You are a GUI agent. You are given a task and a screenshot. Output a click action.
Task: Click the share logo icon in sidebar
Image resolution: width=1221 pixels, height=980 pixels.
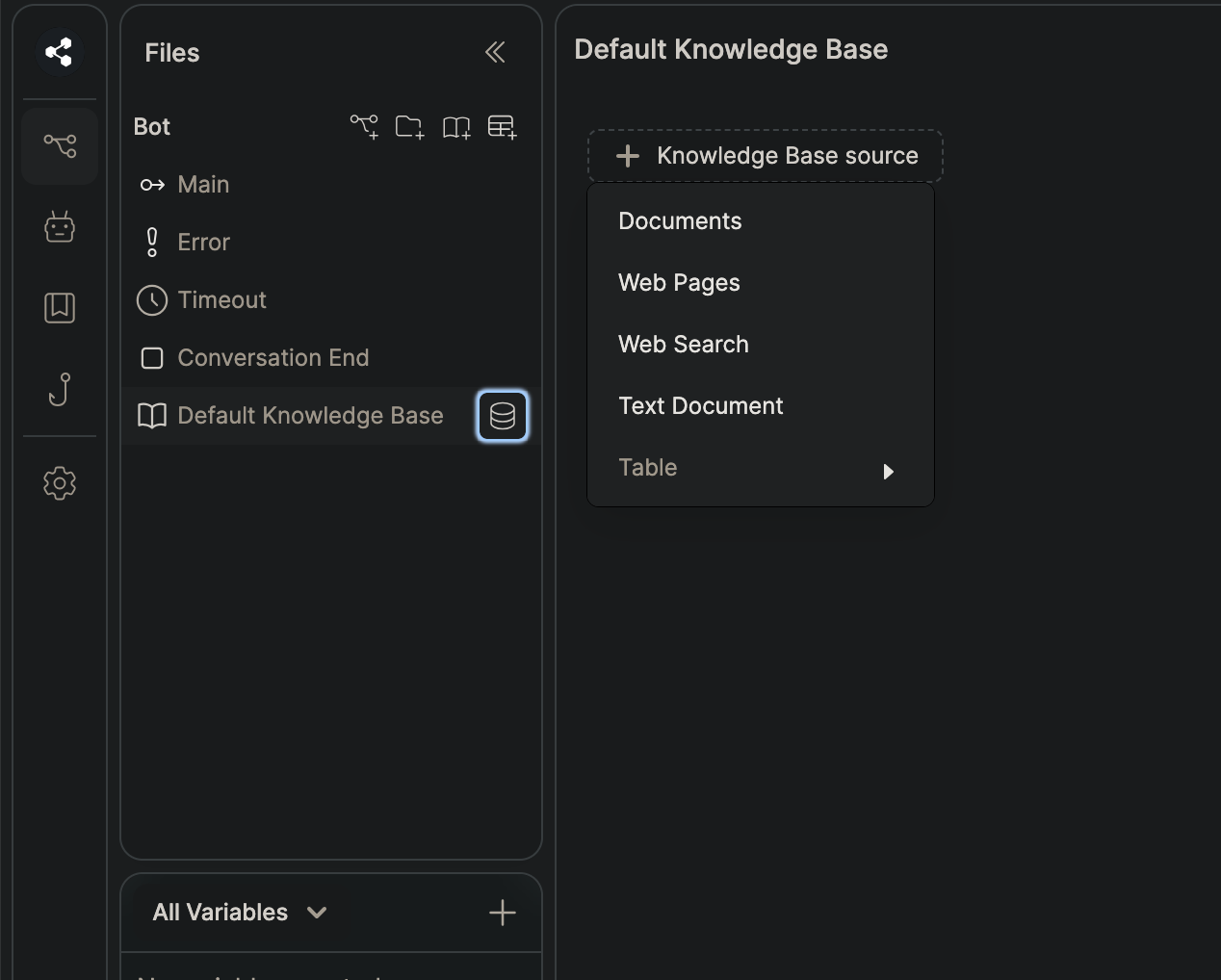point(59,52)
